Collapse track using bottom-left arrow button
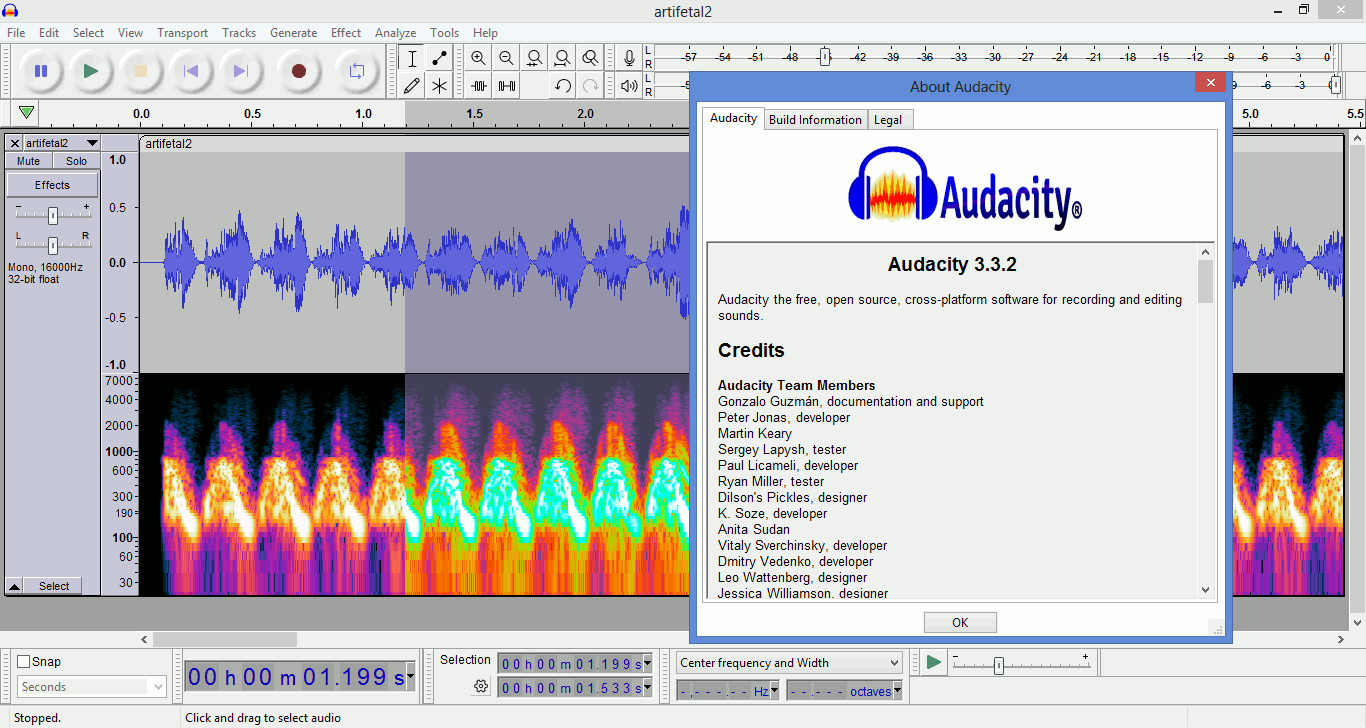Screen dimensions: 1366x728 pos(14,586)
